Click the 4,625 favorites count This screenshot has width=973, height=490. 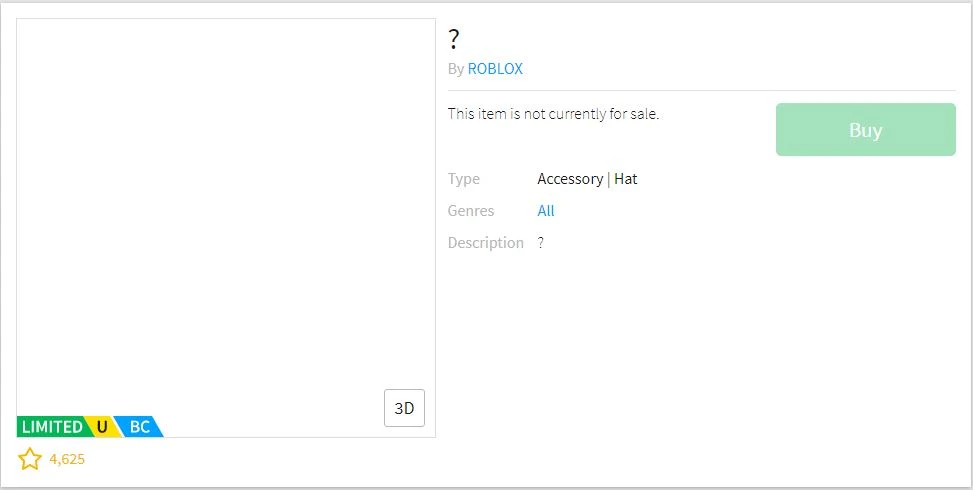point(67,460)
